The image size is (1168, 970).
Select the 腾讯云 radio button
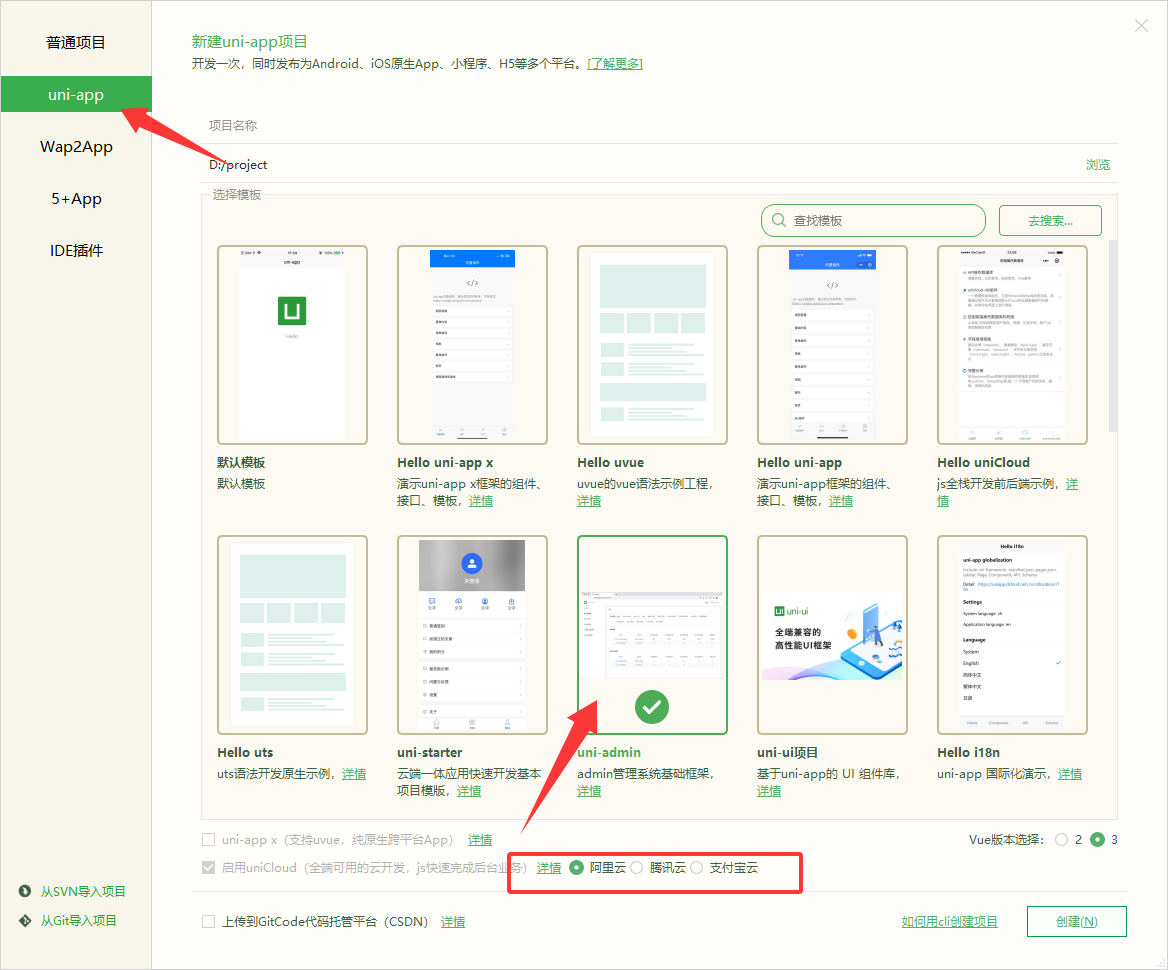(636, 868)
